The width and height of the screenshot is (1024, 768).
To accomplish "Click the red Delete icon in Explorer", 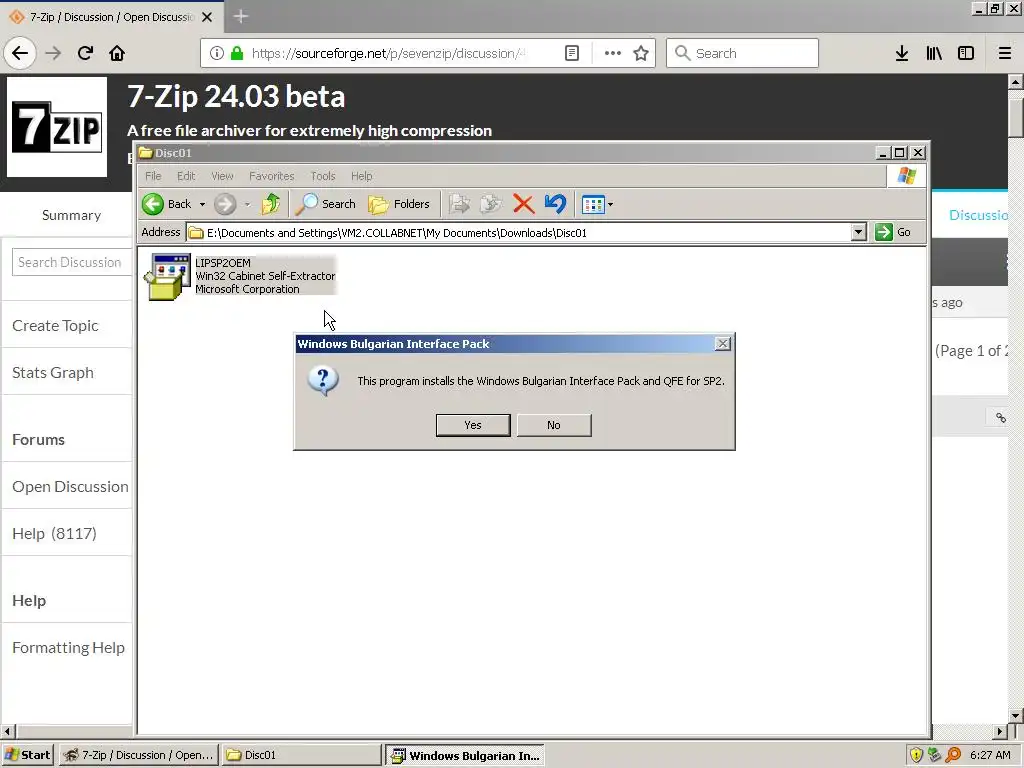I will pyautogui.click(x=523, y=204).
